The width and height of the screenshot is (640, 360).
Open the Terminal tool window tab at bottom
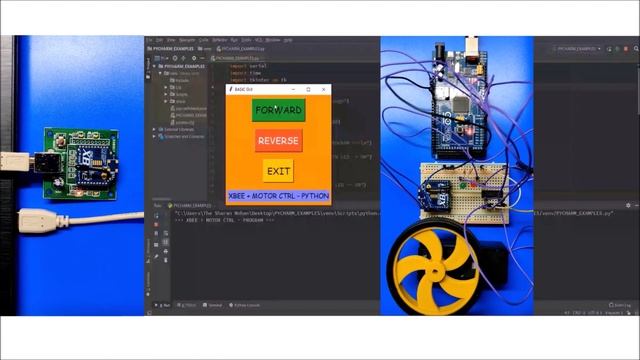[x=213, y=305]
